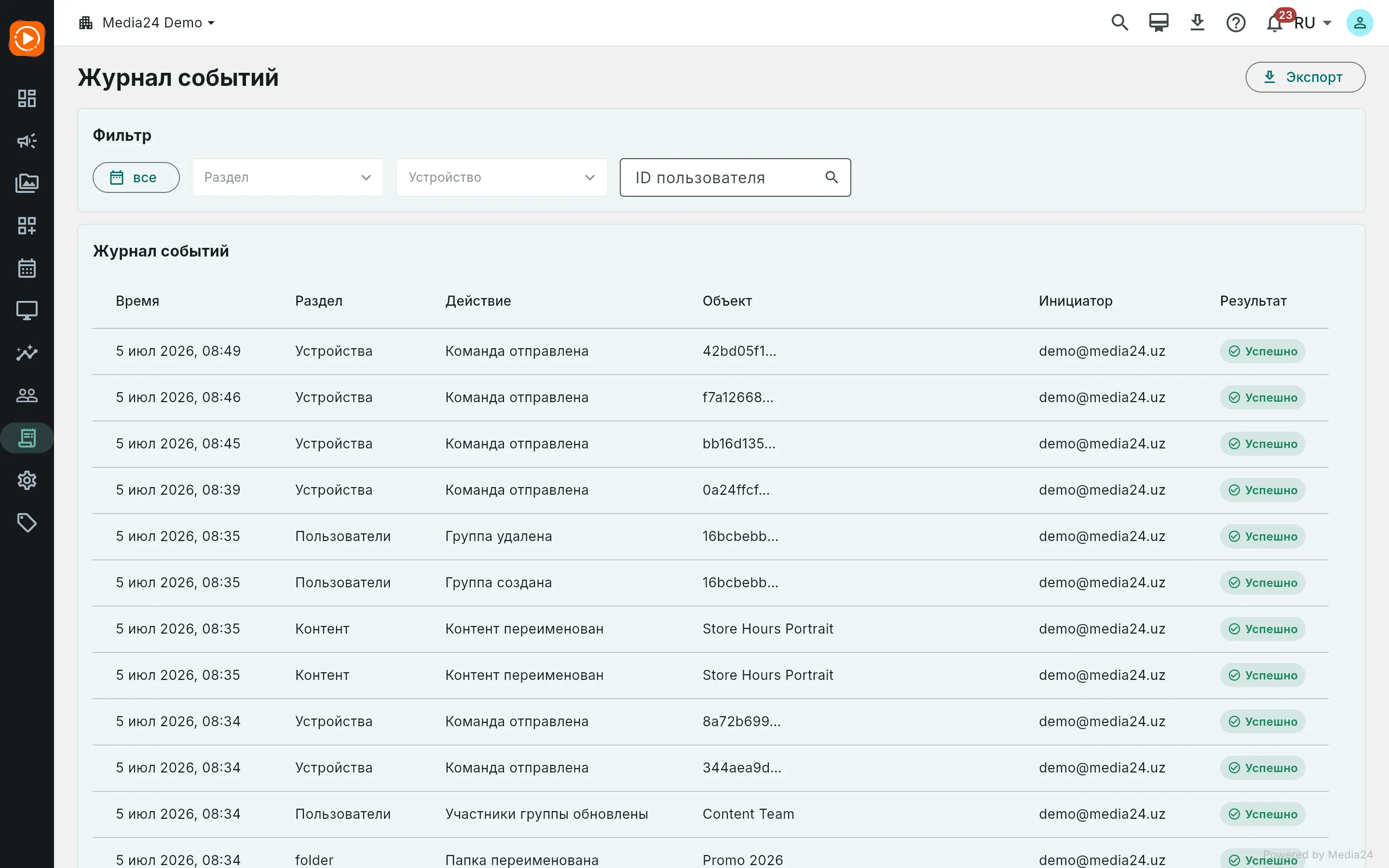1389x868 pixels.
Task: Click the top bar display screen icon
Action: click(x=1158, y=23)
